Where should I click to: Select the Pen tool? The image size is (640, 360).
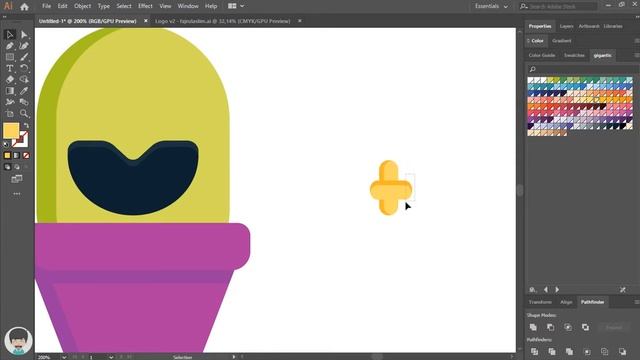10,46
